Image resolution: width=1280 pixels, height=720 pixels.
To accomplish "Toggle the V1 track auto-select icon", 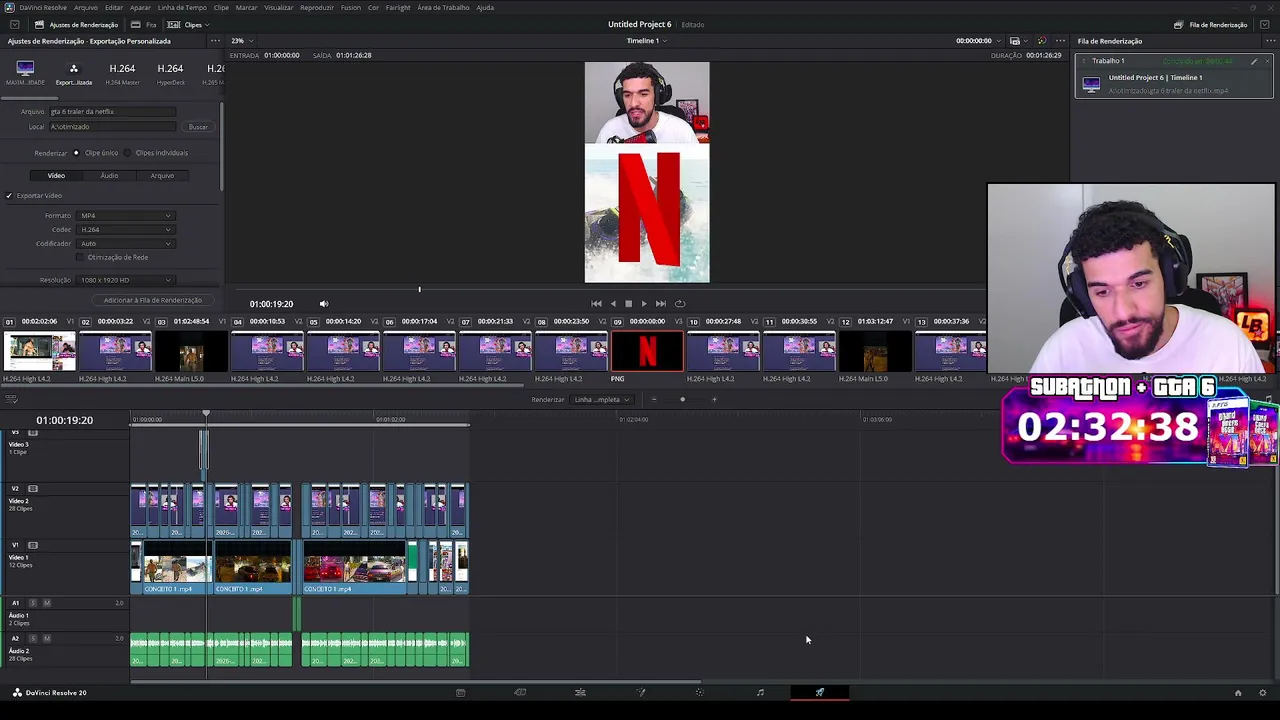I will [x=33, y=545].
